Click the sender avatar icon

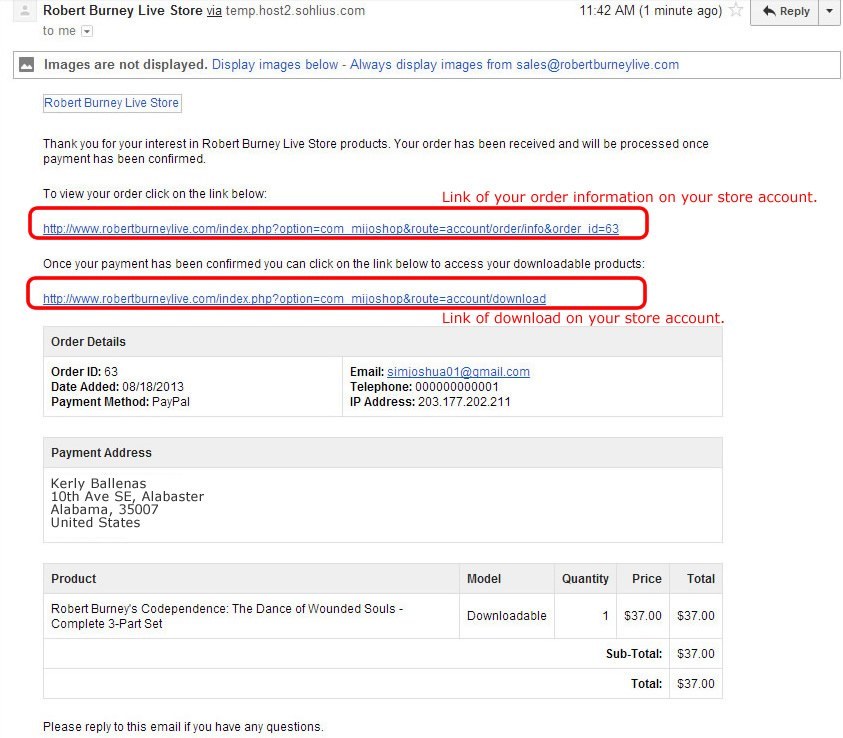25,11
